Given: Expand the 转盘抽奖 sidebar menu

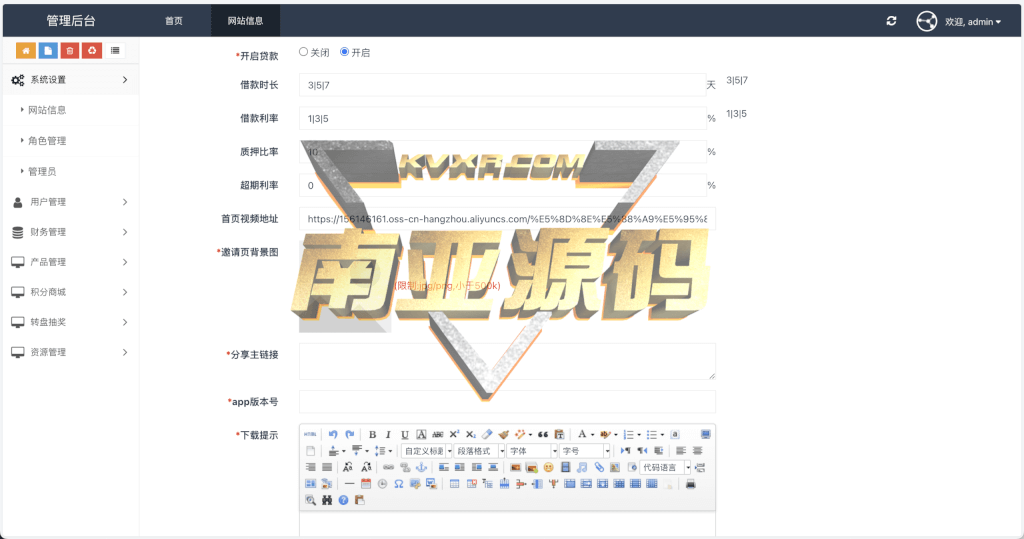Looking at the screenshot, I should [69, 322].
